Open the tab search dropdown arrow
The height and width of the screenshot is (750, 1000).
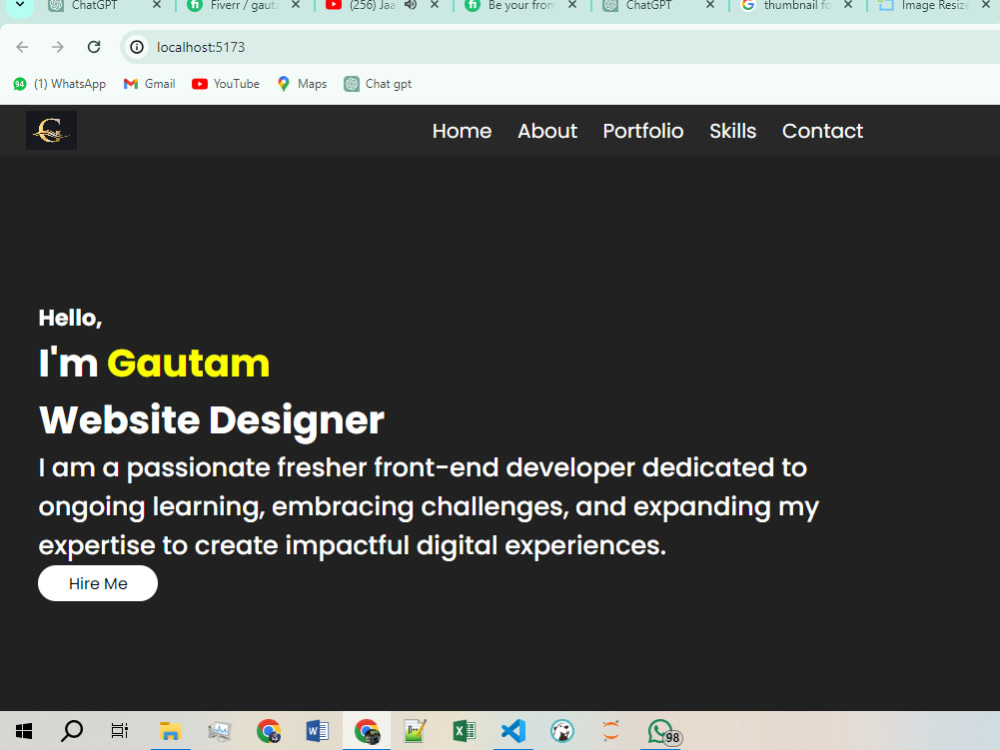pyautogui.click(x=20, y=6)
